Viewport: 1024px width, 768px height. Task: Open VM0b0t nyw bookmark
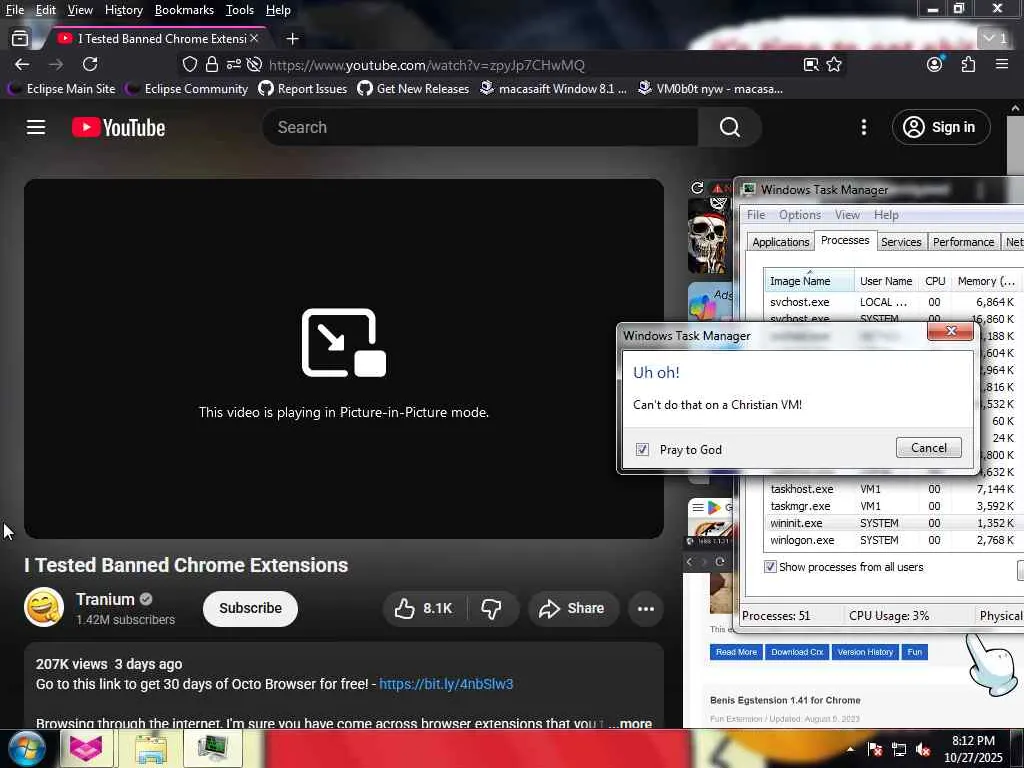(711, 89)
